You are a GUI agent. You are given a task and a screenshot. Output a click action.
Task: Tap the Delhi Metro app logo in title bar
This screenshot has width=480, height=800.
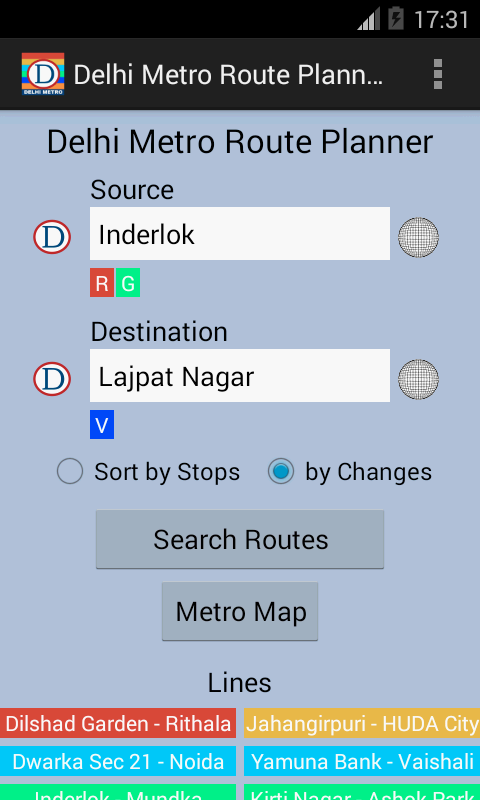tap(43, 74)
